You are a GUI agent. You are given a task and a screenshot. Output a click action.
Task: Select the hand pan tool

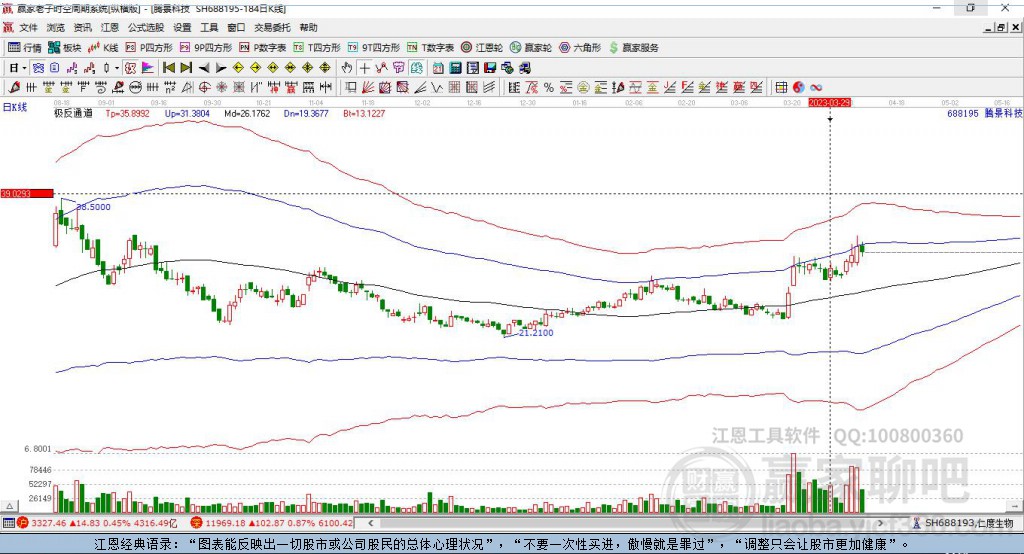(347, 68)
